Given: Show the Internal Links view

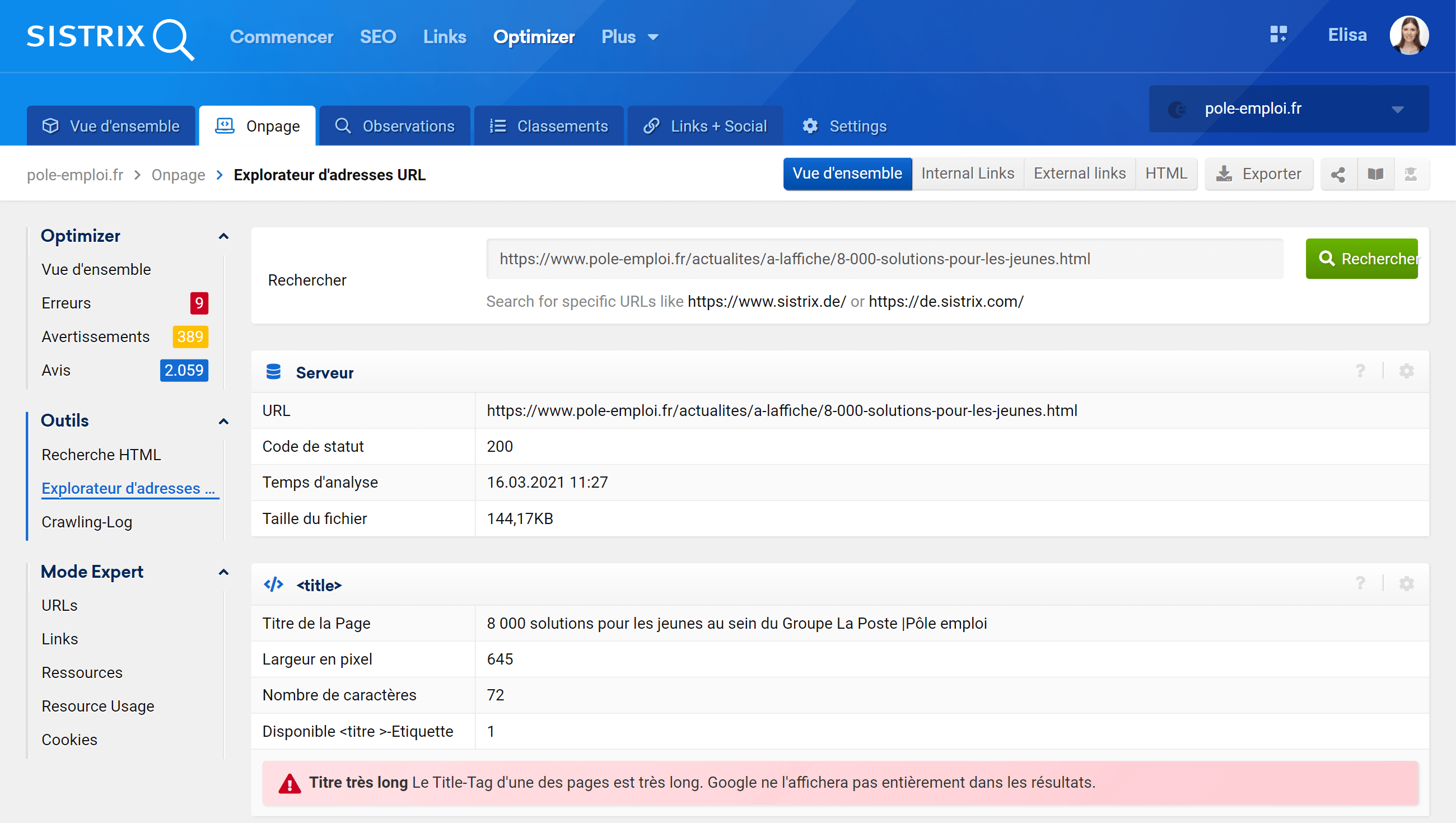Looking at the screenshot, I should point(968,174).
